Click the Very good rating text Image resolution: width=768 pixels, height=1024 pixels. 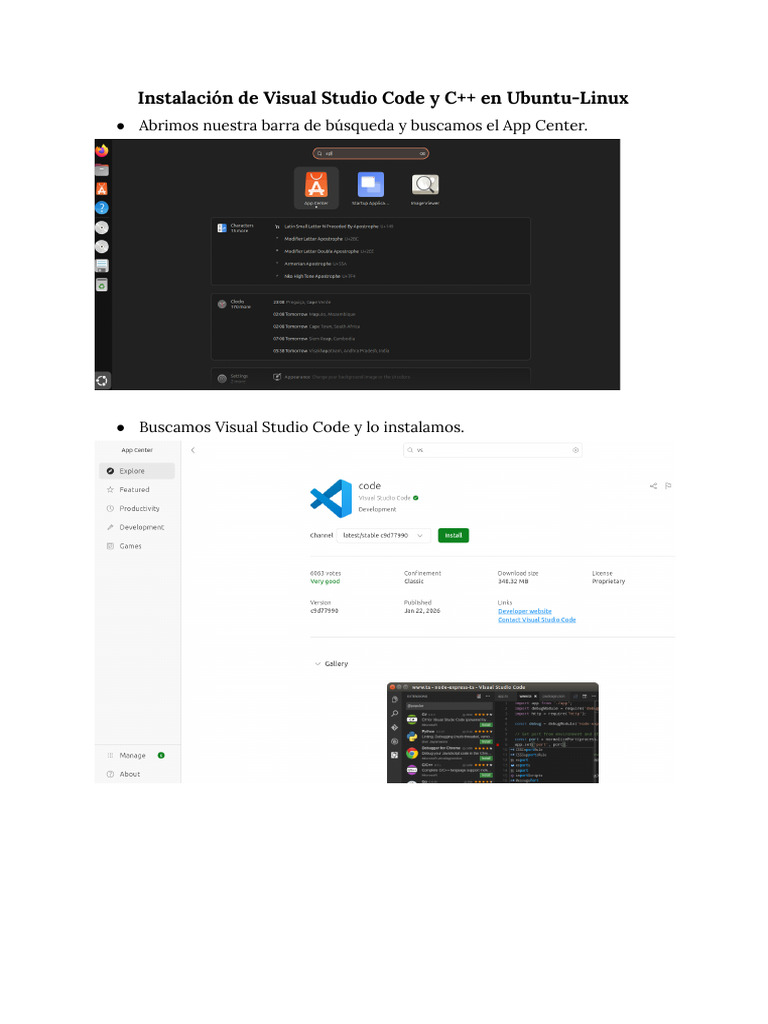325,581
